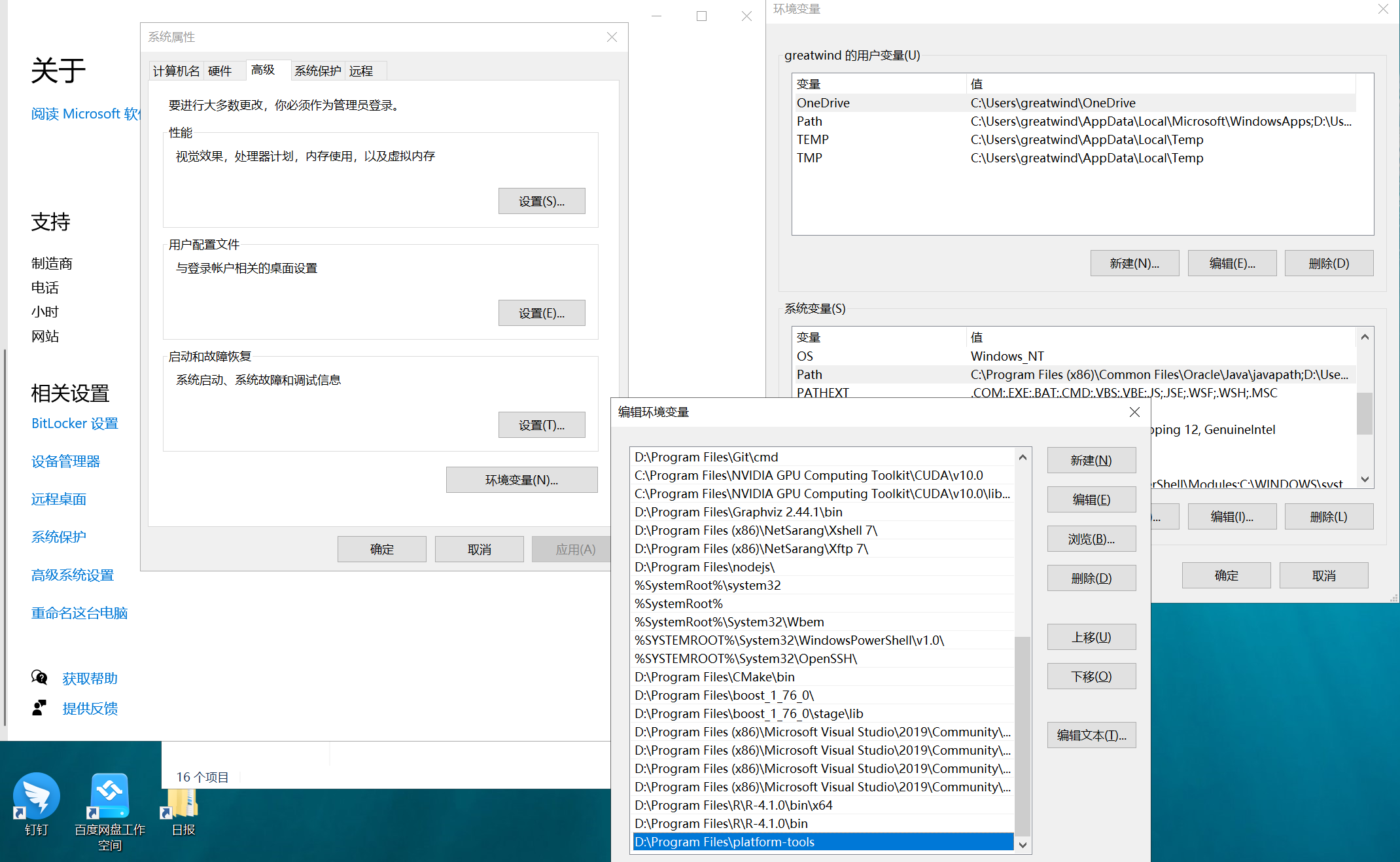Select the D:\Program Files\platform-tools entry
Viewport: 1400px width, 862px height.
823,842
